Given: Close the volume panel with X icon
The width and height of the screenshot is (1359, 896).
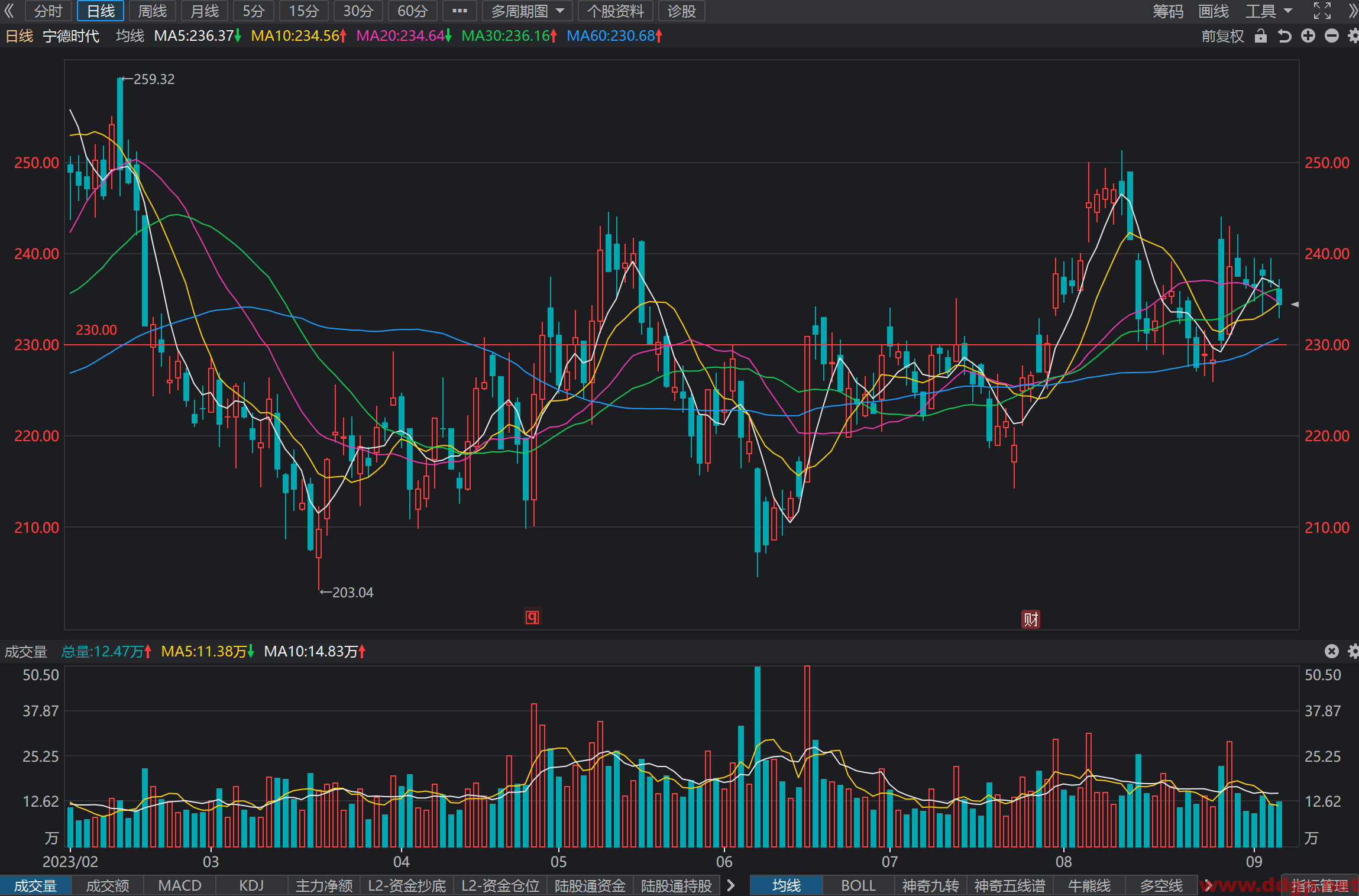Looking at the screenshot, I should (1331, 651).
